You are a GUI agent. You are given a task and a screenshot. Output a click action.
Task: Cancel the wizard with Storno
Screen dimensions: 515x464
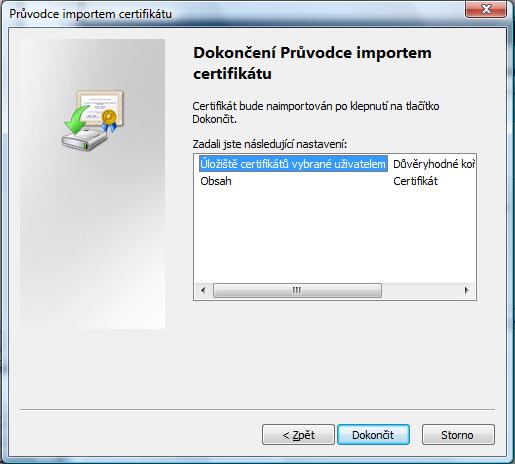[458, 435]
